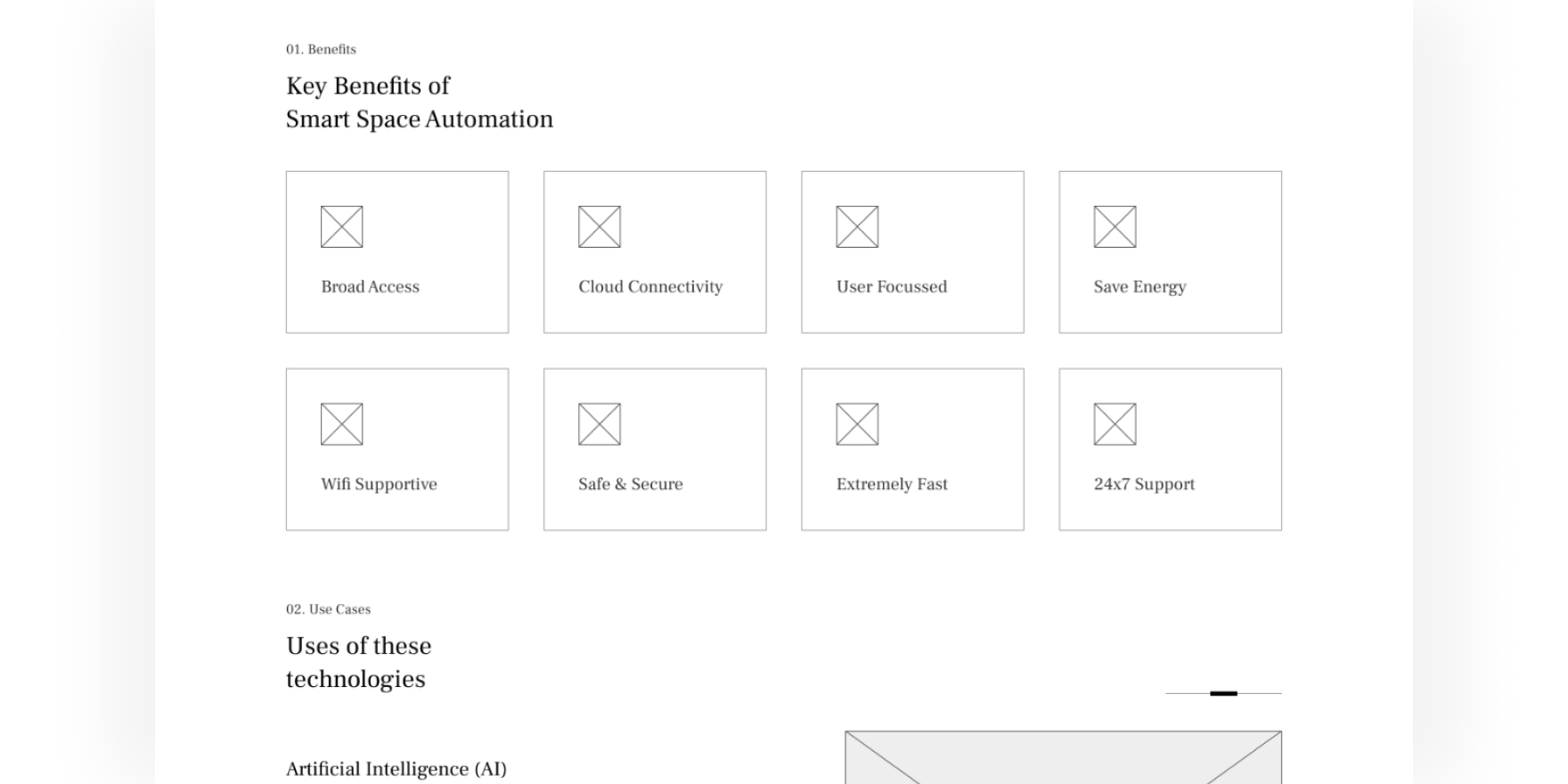Select the User Focussed card icon
The width and height of the screenshot is (1568, 784).
pos(857,226)
